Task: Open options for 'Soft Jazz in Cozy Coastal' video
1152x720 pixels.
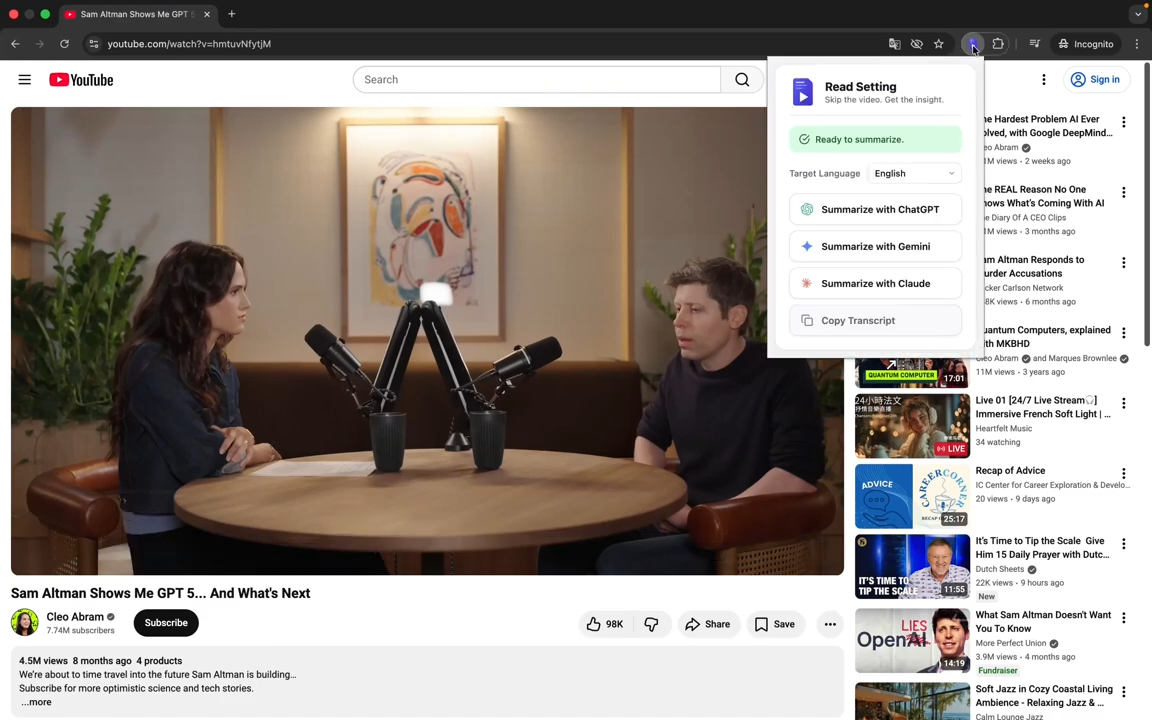Action: point(1123,693)
